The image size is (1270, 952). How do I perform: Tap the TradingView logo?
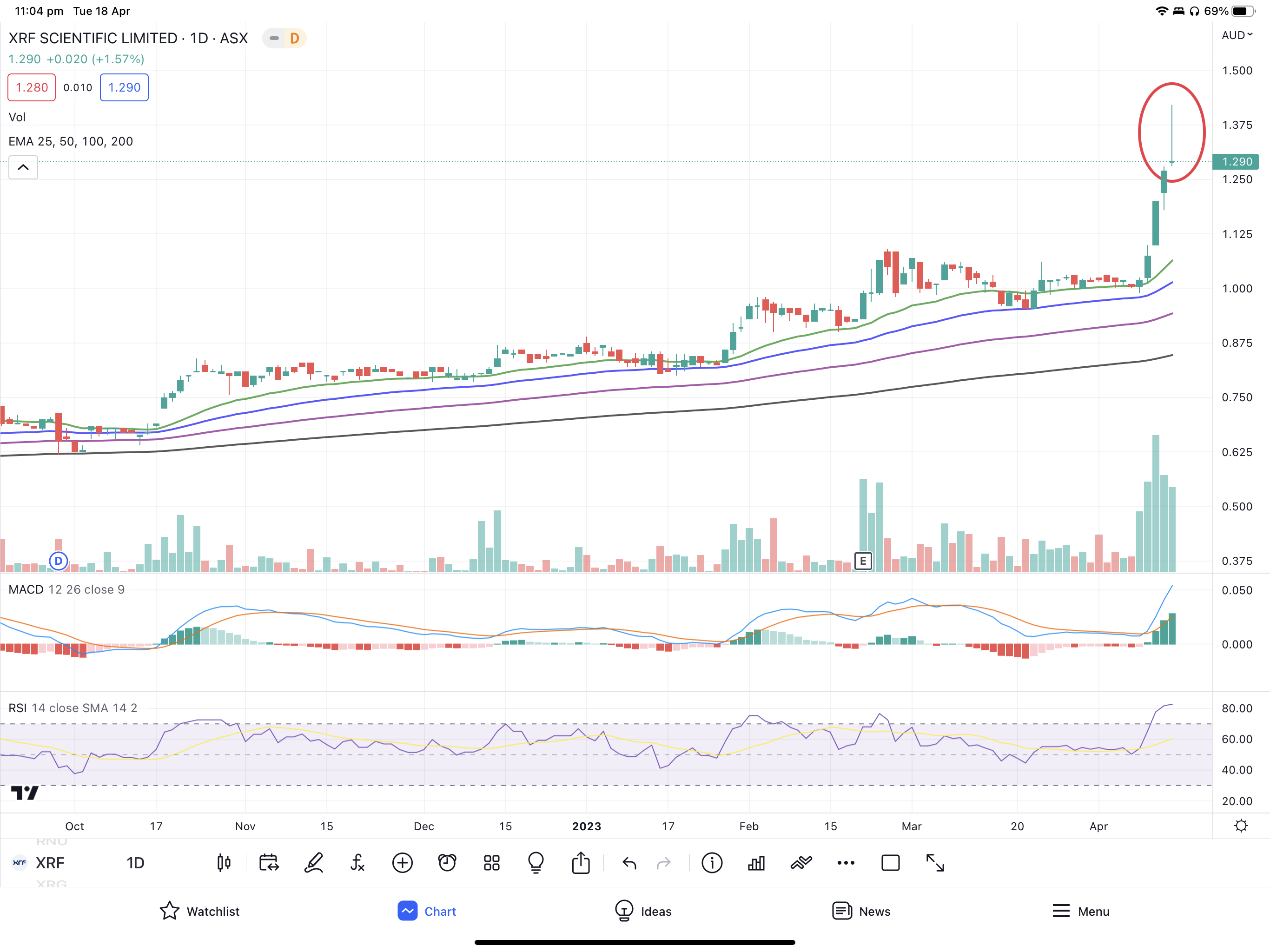(25, 793)
